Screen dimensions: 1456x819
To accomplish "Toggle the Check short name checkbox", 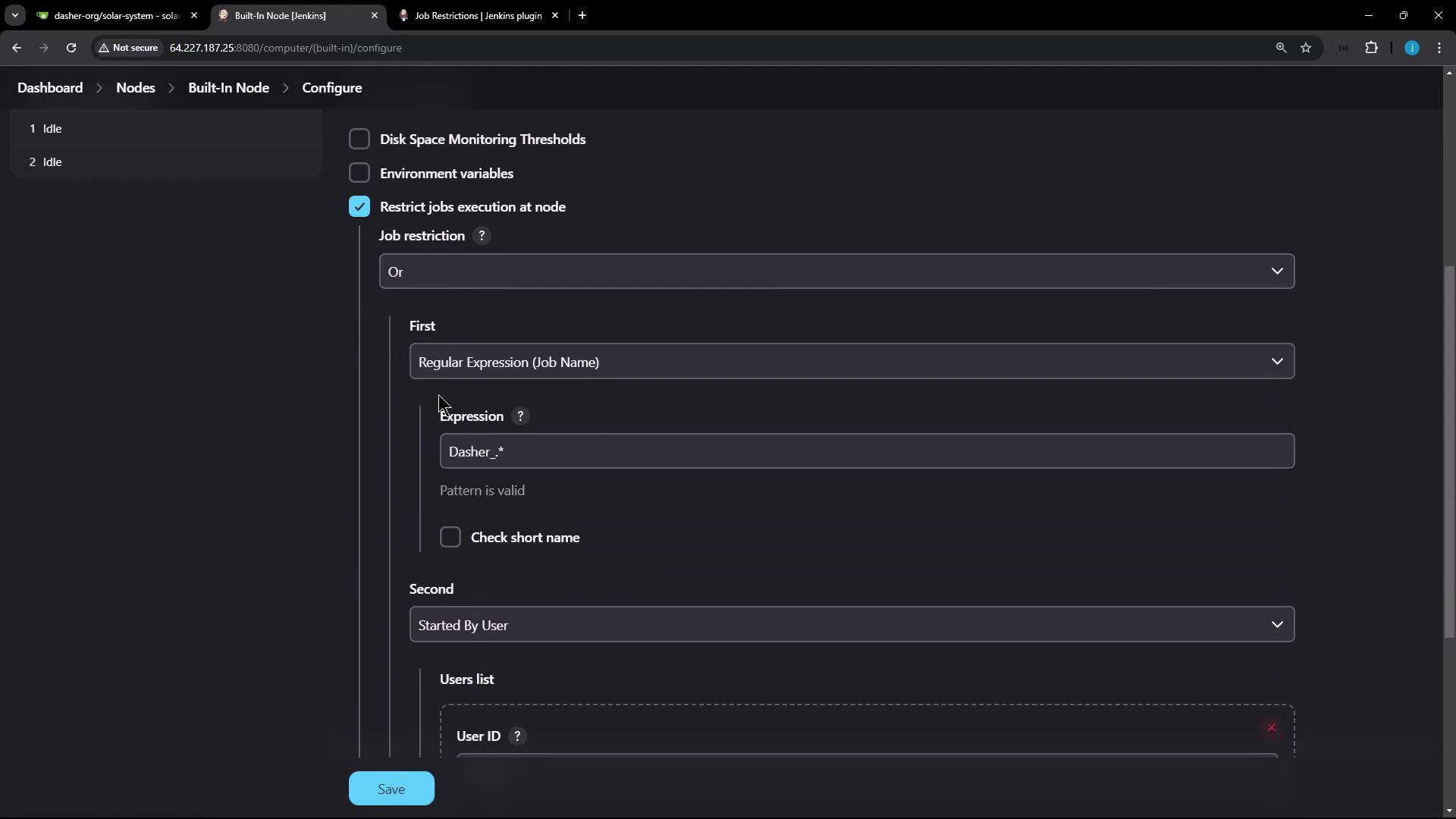I will pos(450,538).
